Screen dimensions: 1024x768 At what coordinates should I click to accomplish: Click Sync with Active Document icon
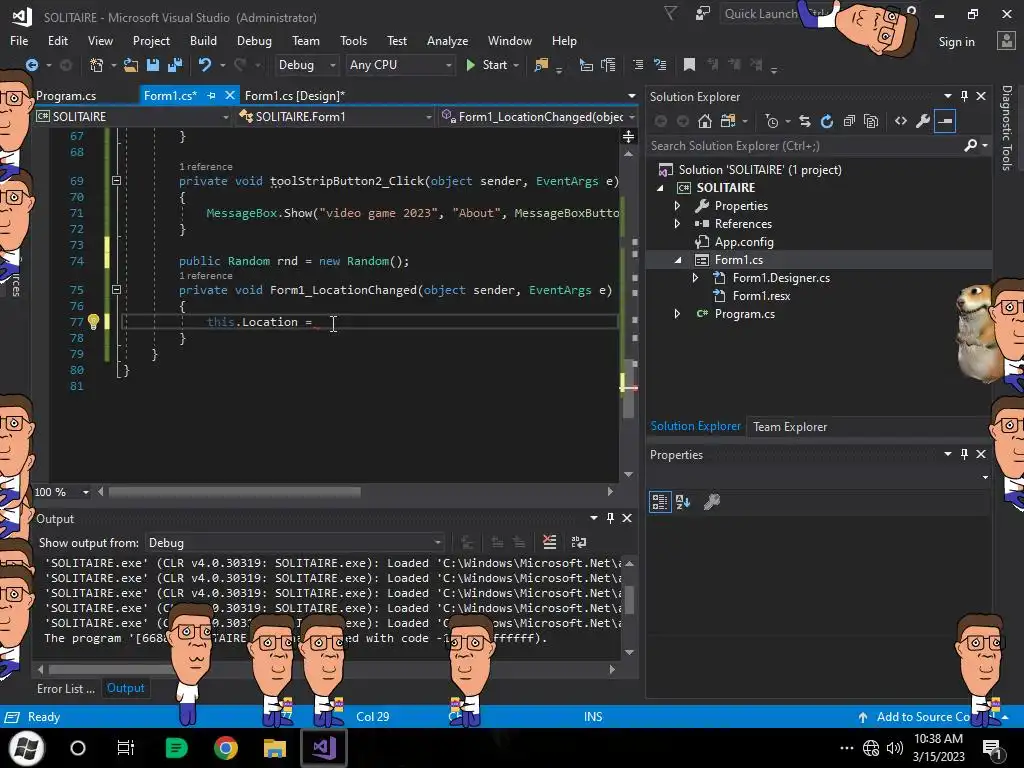pos(805,121)
